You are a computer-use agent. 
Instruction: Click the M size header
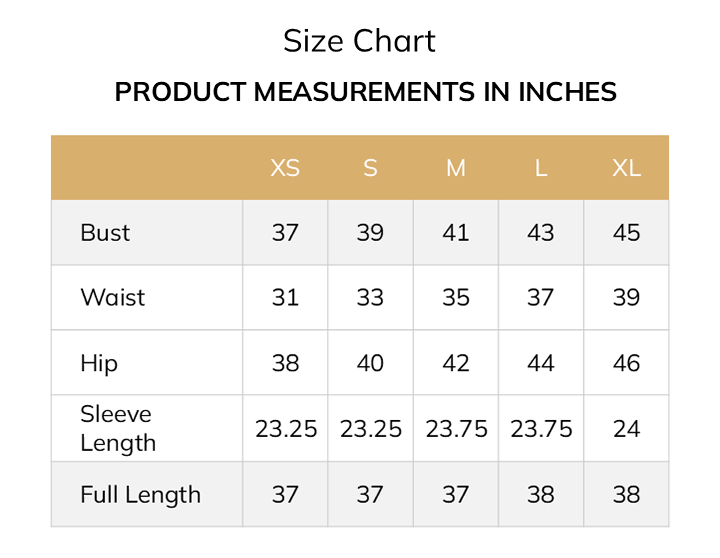click(456, 168)
